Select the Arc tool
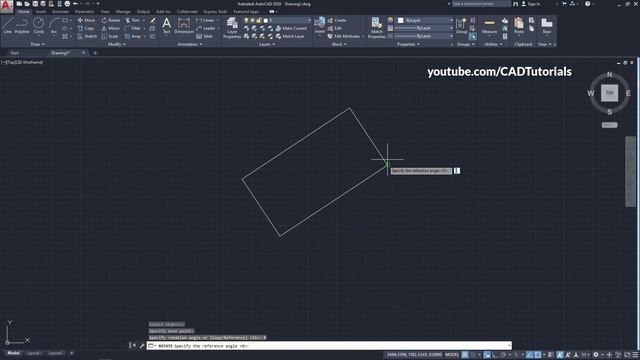The width and height of the screenshot is (640, 360). pyautogui.click(x=54, y=26)
